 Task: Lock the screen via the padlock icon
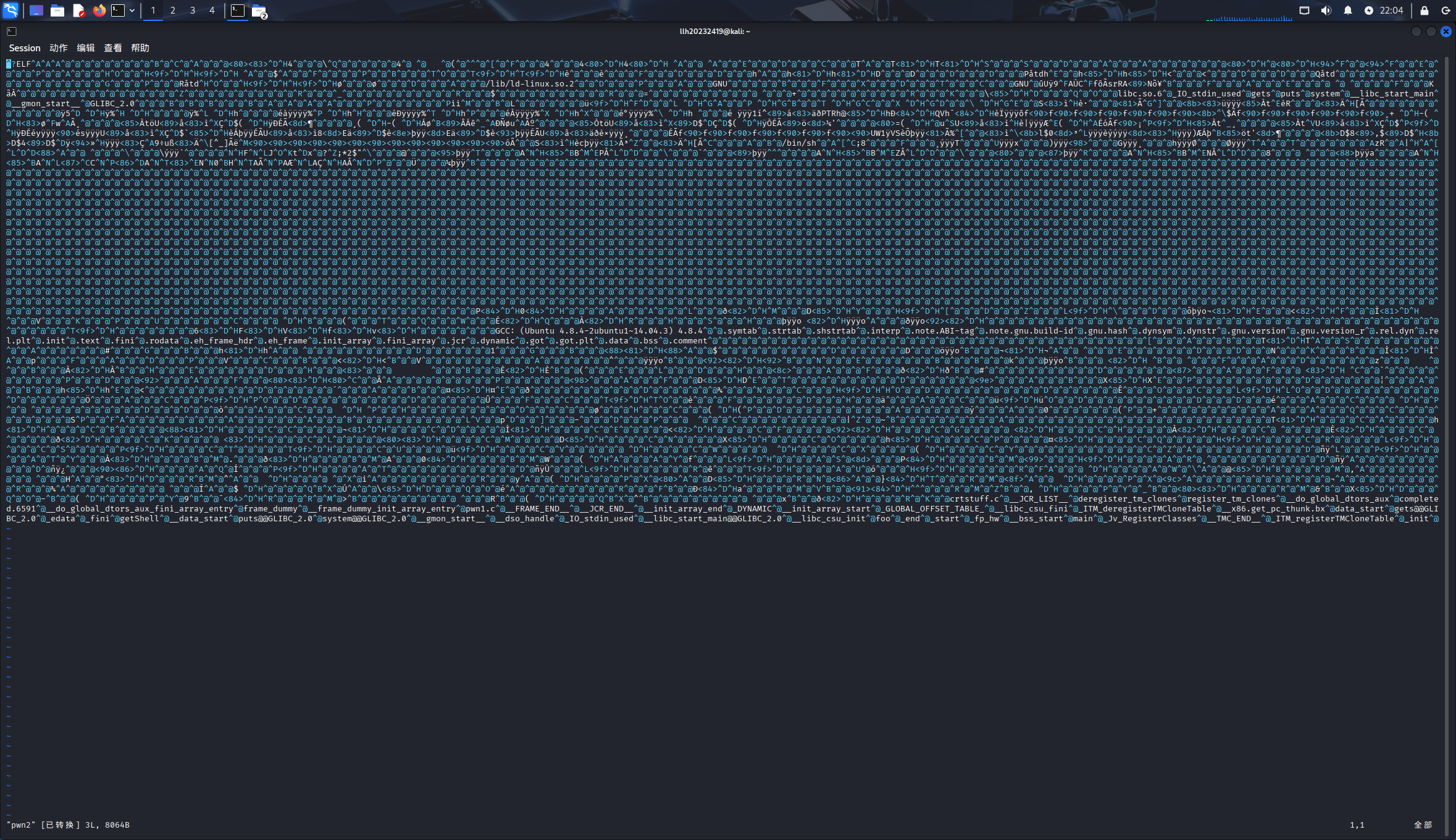click(1425, 10)
